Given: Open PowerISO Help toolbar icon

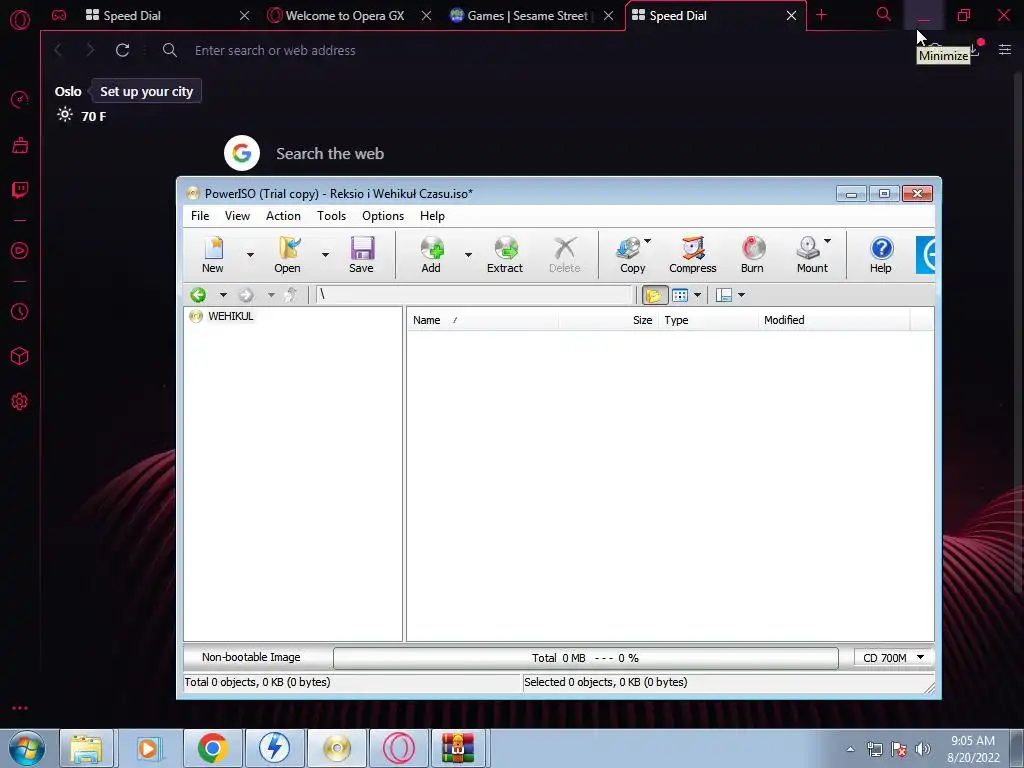Looking at the screenshot, I should click(x=881, y=255).
